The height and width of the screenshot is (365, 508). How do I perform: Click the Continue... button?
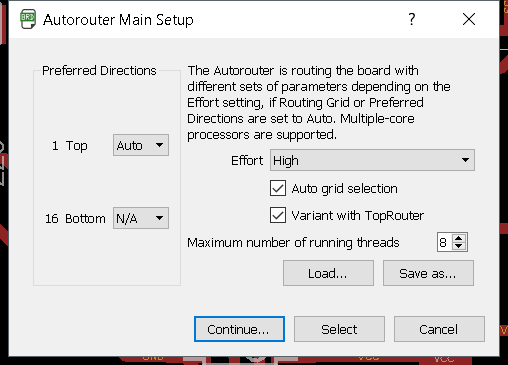click(239, 329)
